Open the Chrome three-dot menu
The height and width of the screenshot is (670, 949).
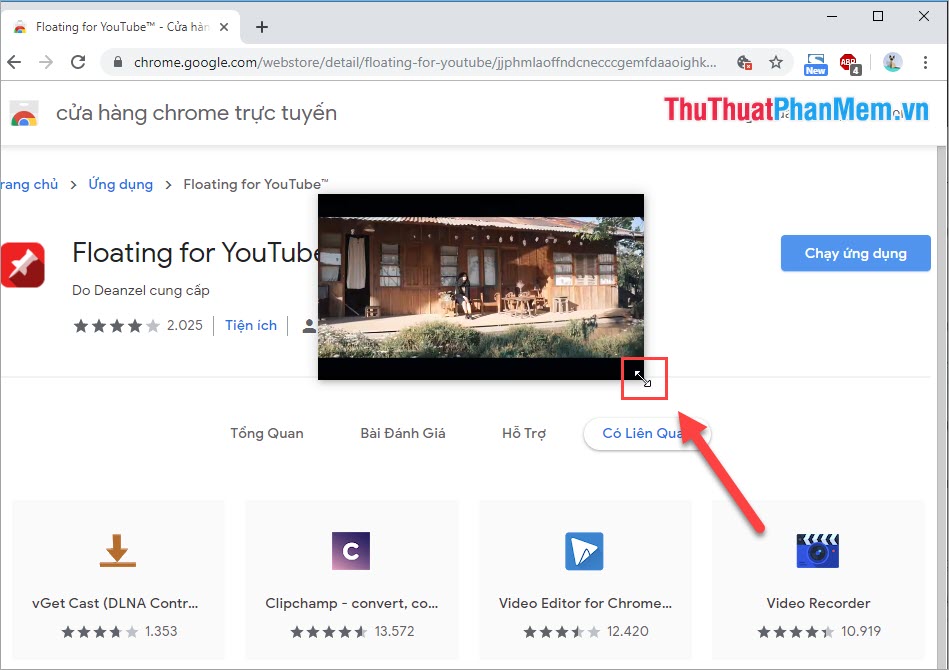click(x=925, y=62)
